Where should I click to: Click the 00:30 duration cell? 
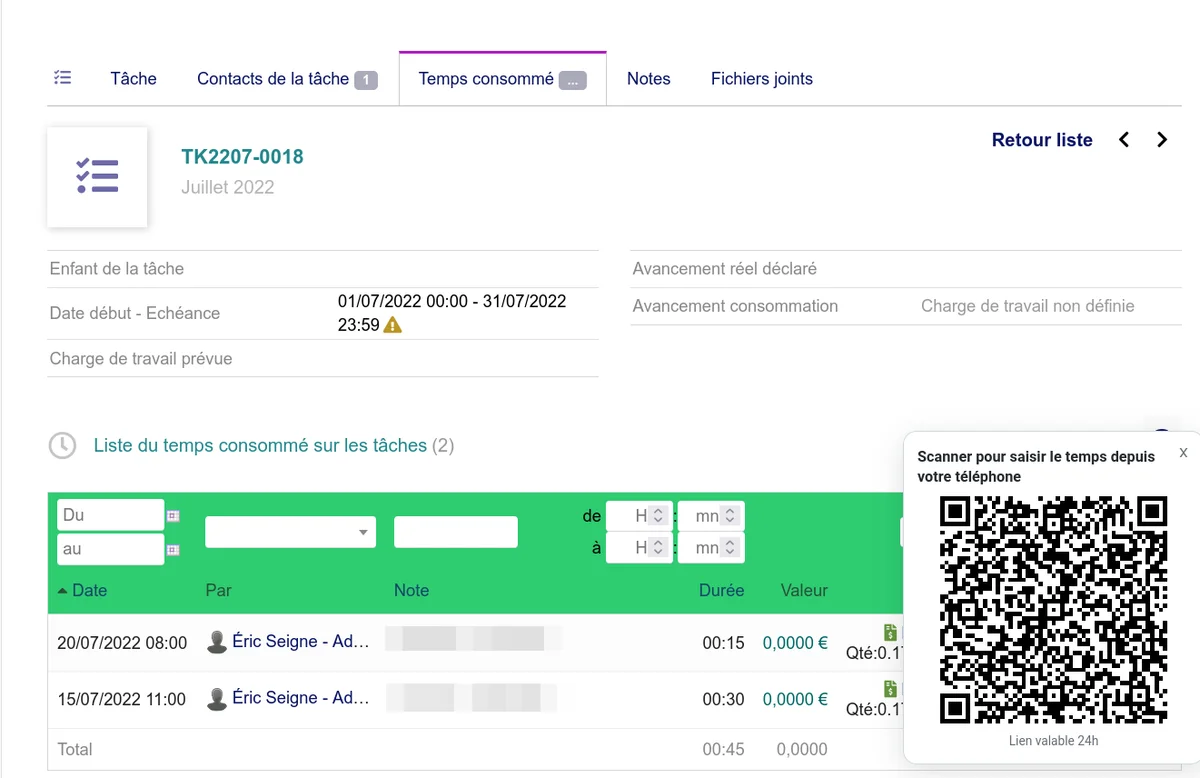tap(723, 699)
